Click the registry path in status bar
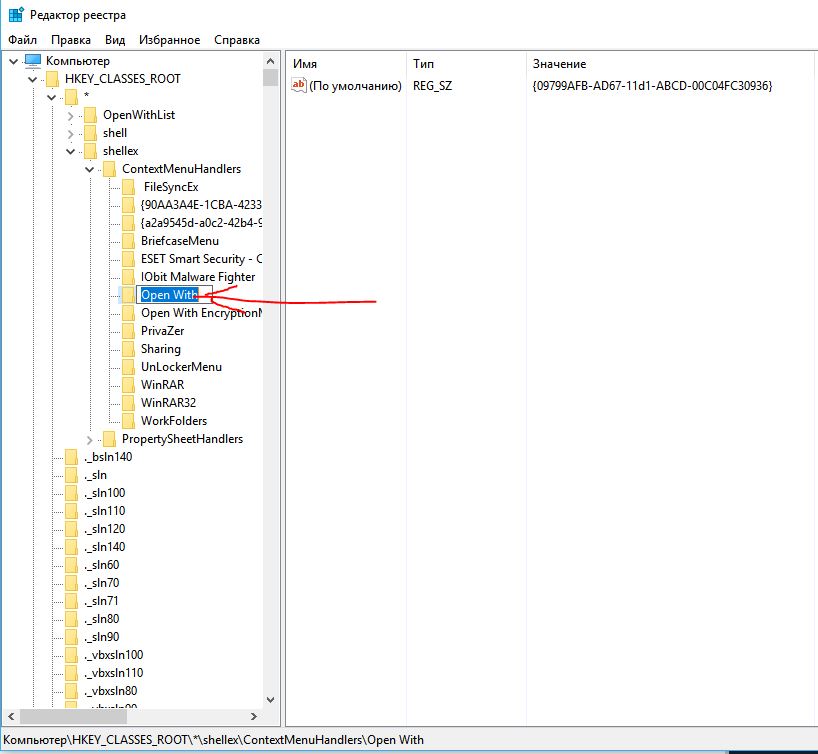818x754 pixels. point(213,740)
